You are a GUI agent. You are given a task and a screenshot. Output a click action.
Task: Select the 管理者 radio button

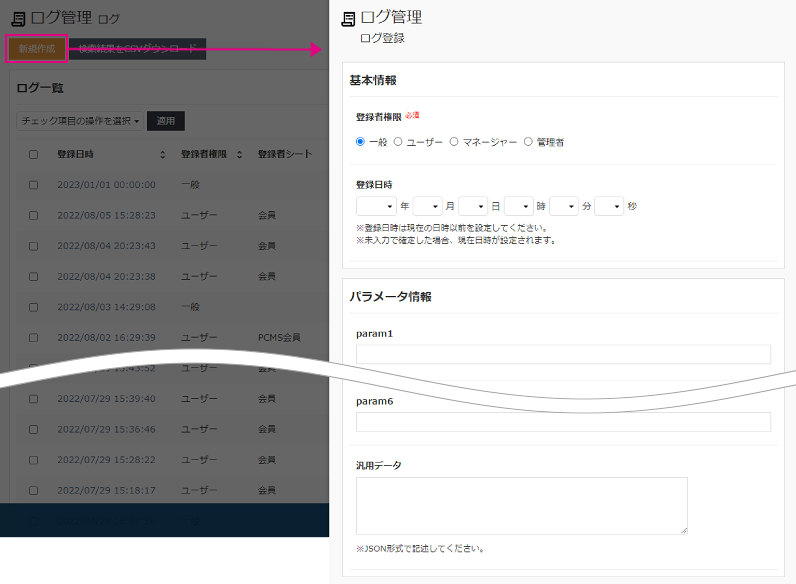pyautogui.click(x=528, y=142)
